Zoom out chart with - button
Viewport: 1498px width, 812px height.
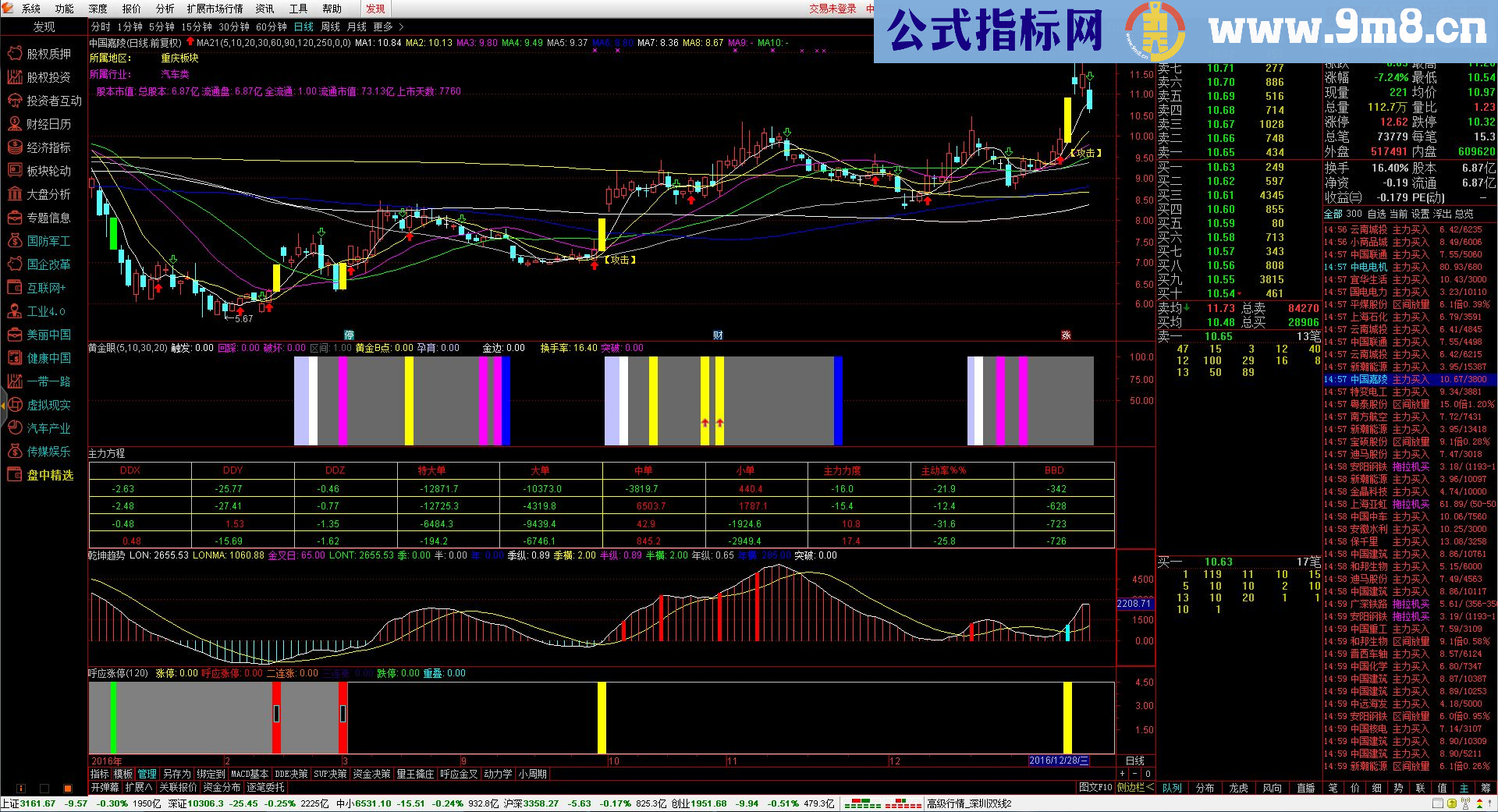pos(1136,774)
